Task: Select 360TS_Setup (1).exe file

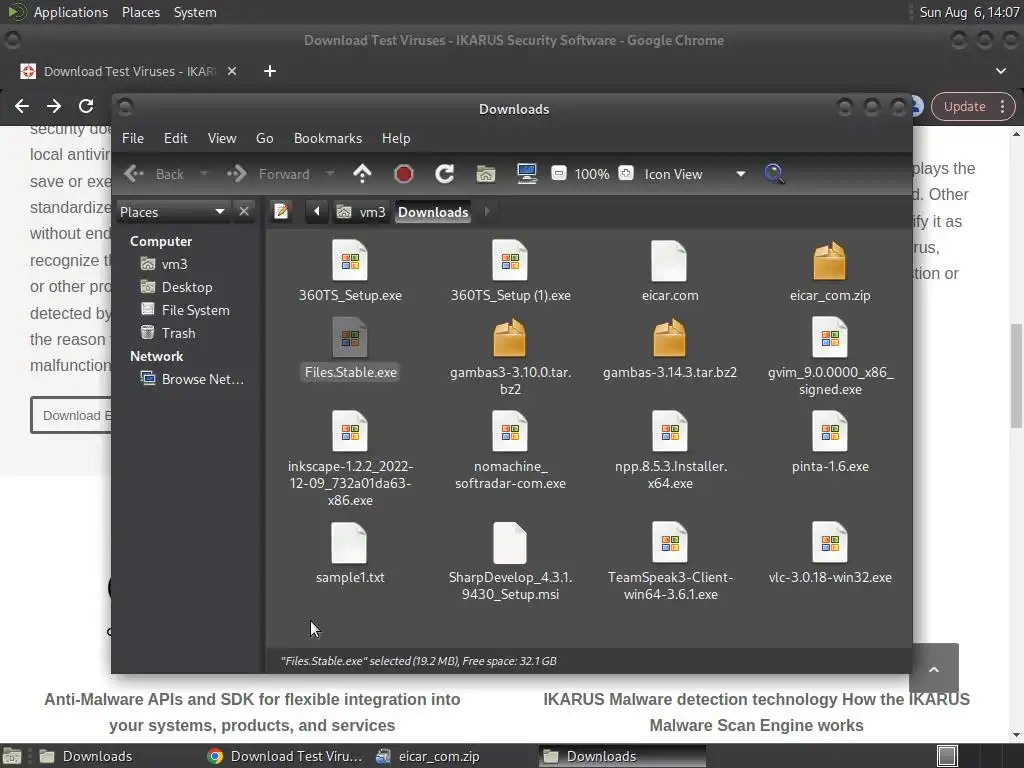Action: click(510, 271)
